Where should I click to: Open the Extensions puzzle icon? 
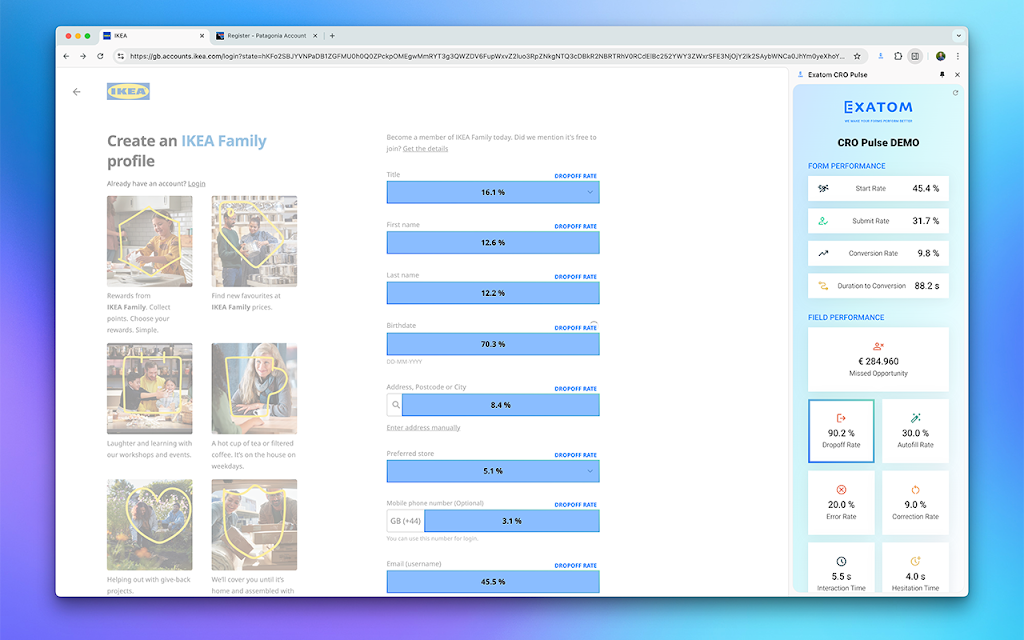click(898, 56)
